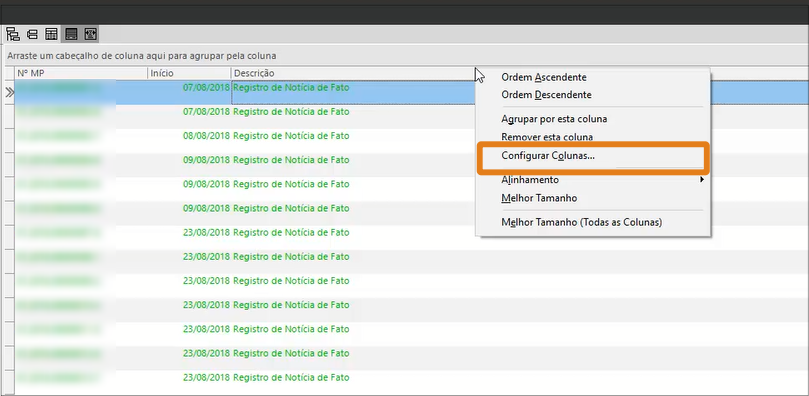The height and width of the screenshot is (396, 809).
Task: Select Agrupar por esta coluna
Action: [554, 119]
